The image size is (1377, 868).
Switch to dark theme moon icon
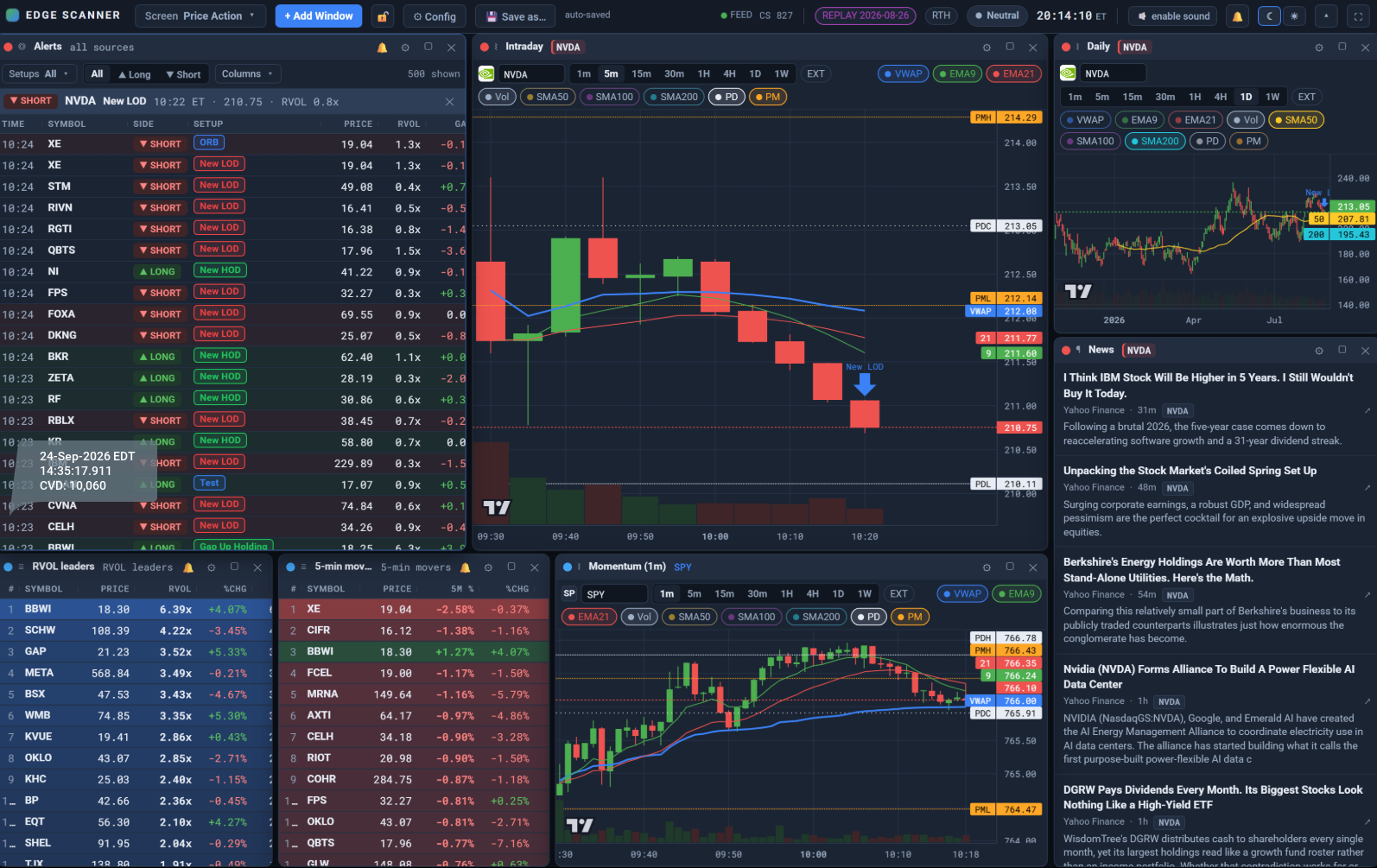[x=1269, y=16]
